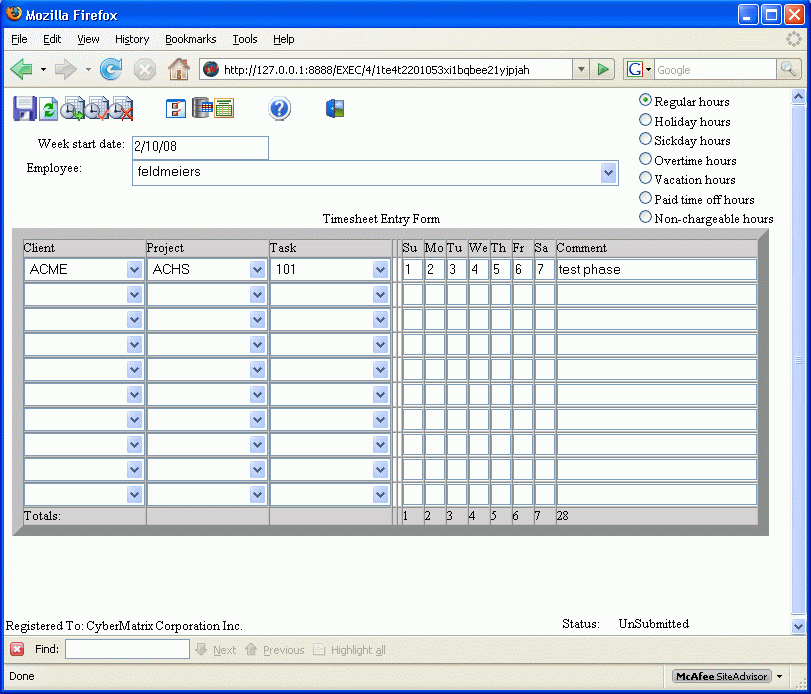Open the McAfee SiteAdvisor dropdown arrow
811x694 pixels.
779,676
